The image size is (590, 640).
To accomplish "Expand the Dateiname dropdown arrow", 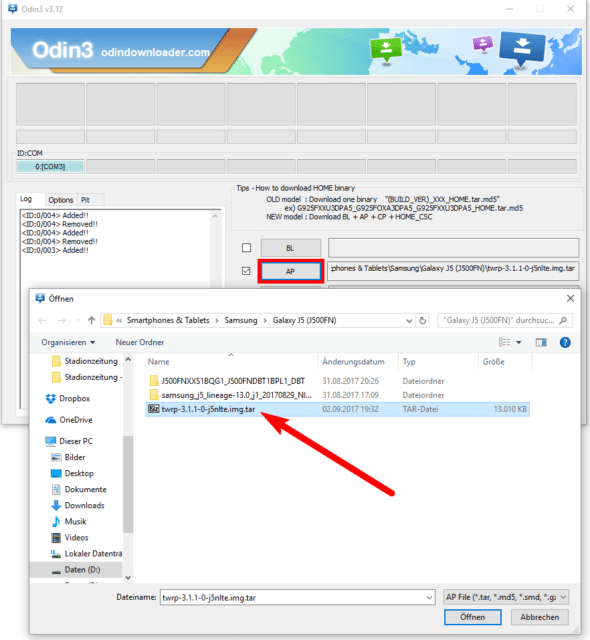I will tap(429, 598).
